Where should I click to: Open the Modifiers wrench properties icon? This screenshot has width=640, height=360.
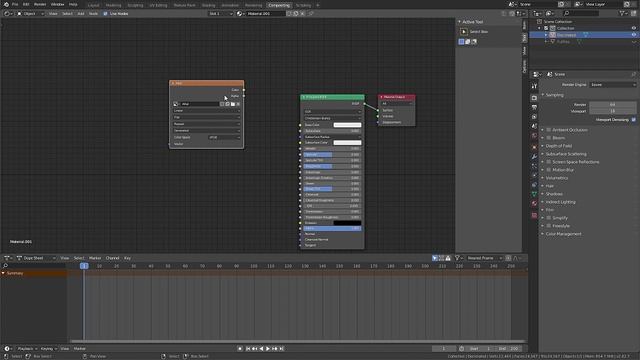[x=534, y=157]
